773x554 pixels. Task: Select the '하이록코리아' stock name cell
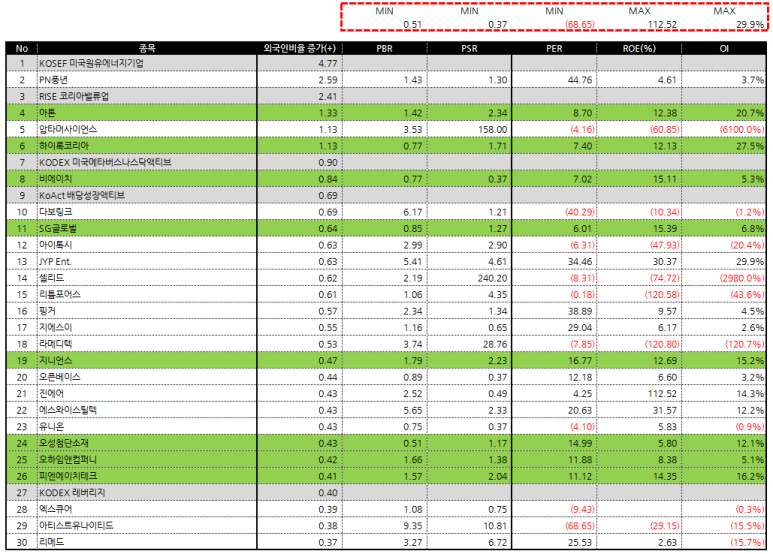[x=147, y=146]
